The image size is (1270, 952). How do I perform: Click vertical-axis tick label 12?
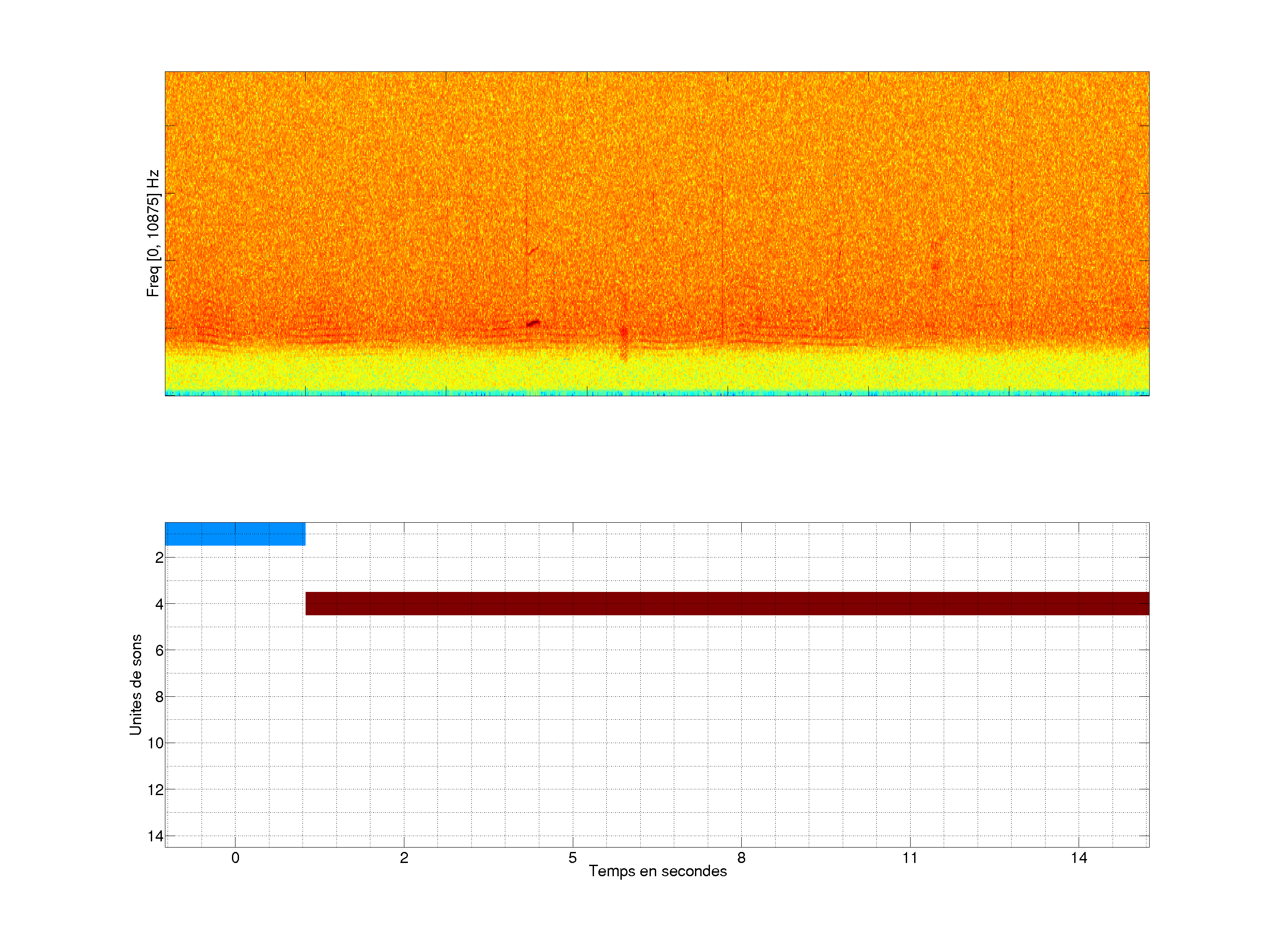156,790
